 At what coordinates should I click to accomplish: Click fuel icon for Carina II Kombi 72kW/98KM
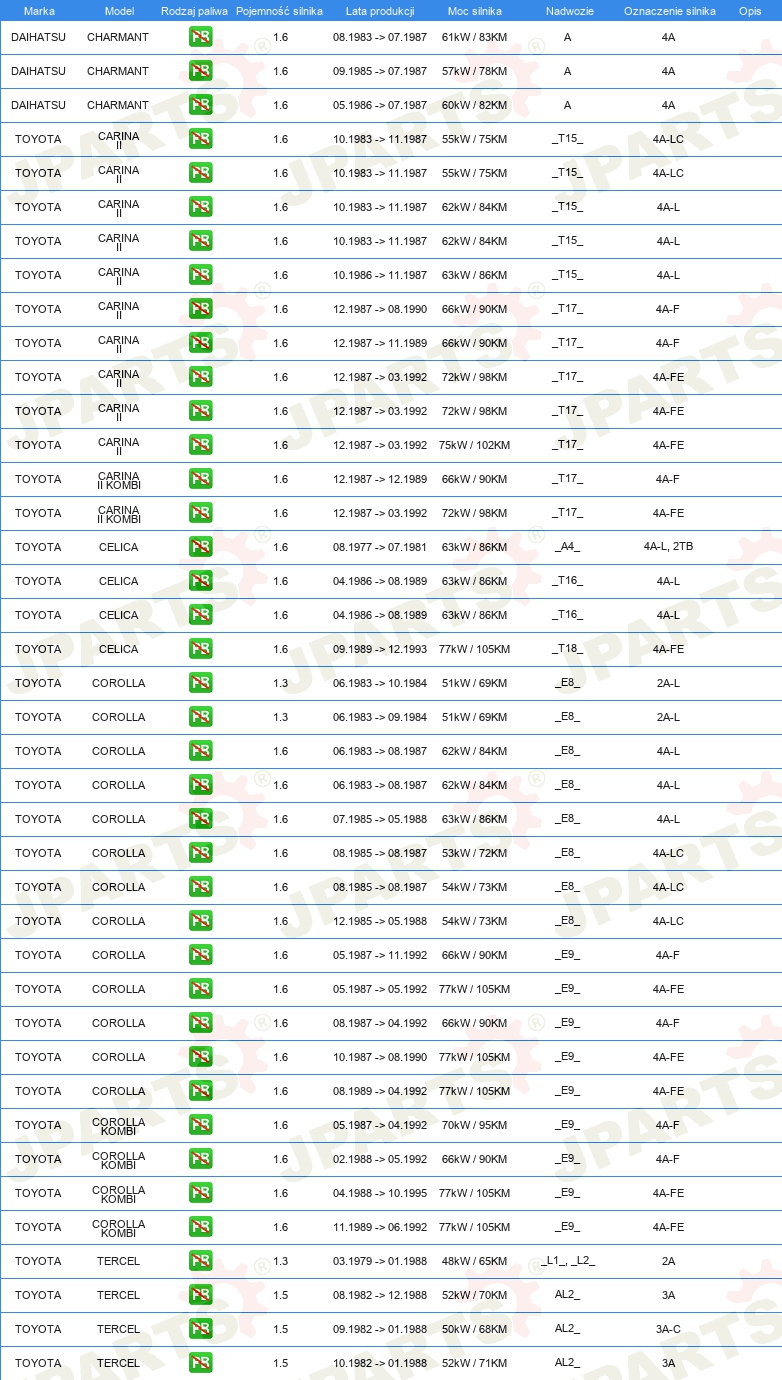tap(200, 513)
